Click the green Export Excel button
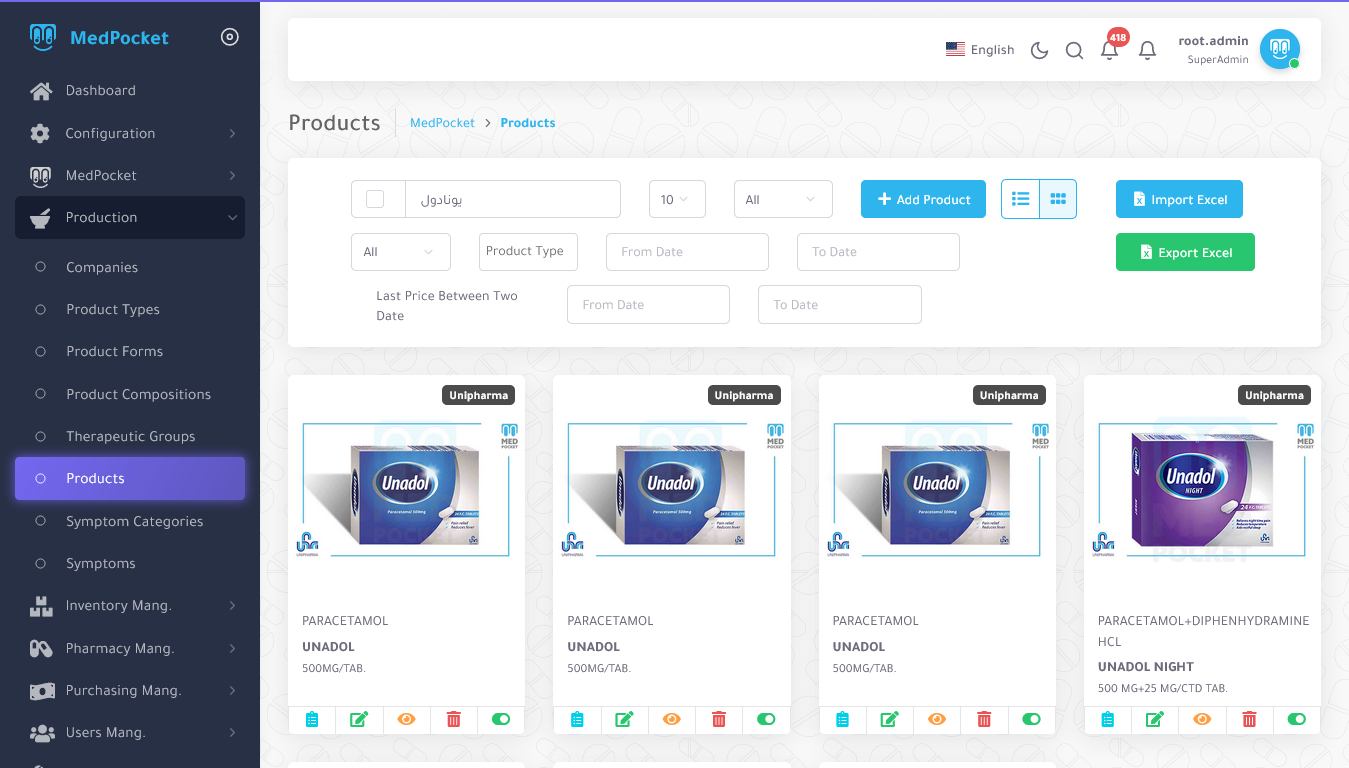 1185,253
